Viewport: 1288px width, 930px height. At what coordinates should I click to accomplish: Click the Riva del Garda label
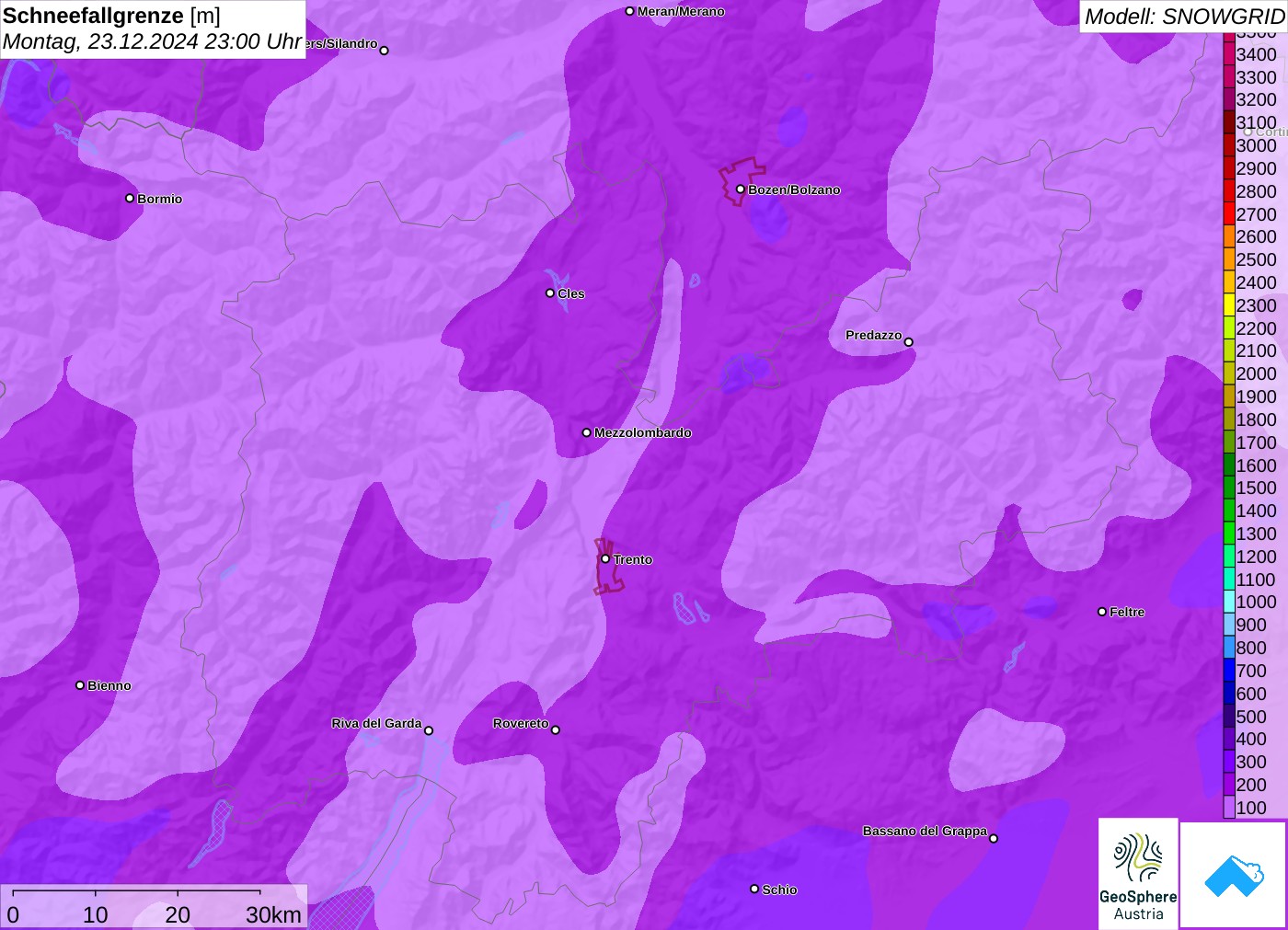pos(376,723)
